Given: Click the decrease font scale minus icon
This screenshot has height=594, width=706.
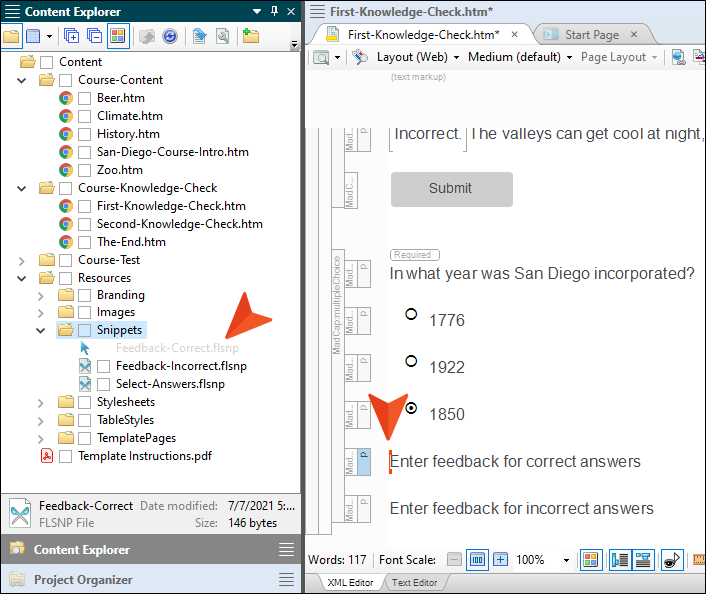Looking at the screenshot, I should click(454, 560).
